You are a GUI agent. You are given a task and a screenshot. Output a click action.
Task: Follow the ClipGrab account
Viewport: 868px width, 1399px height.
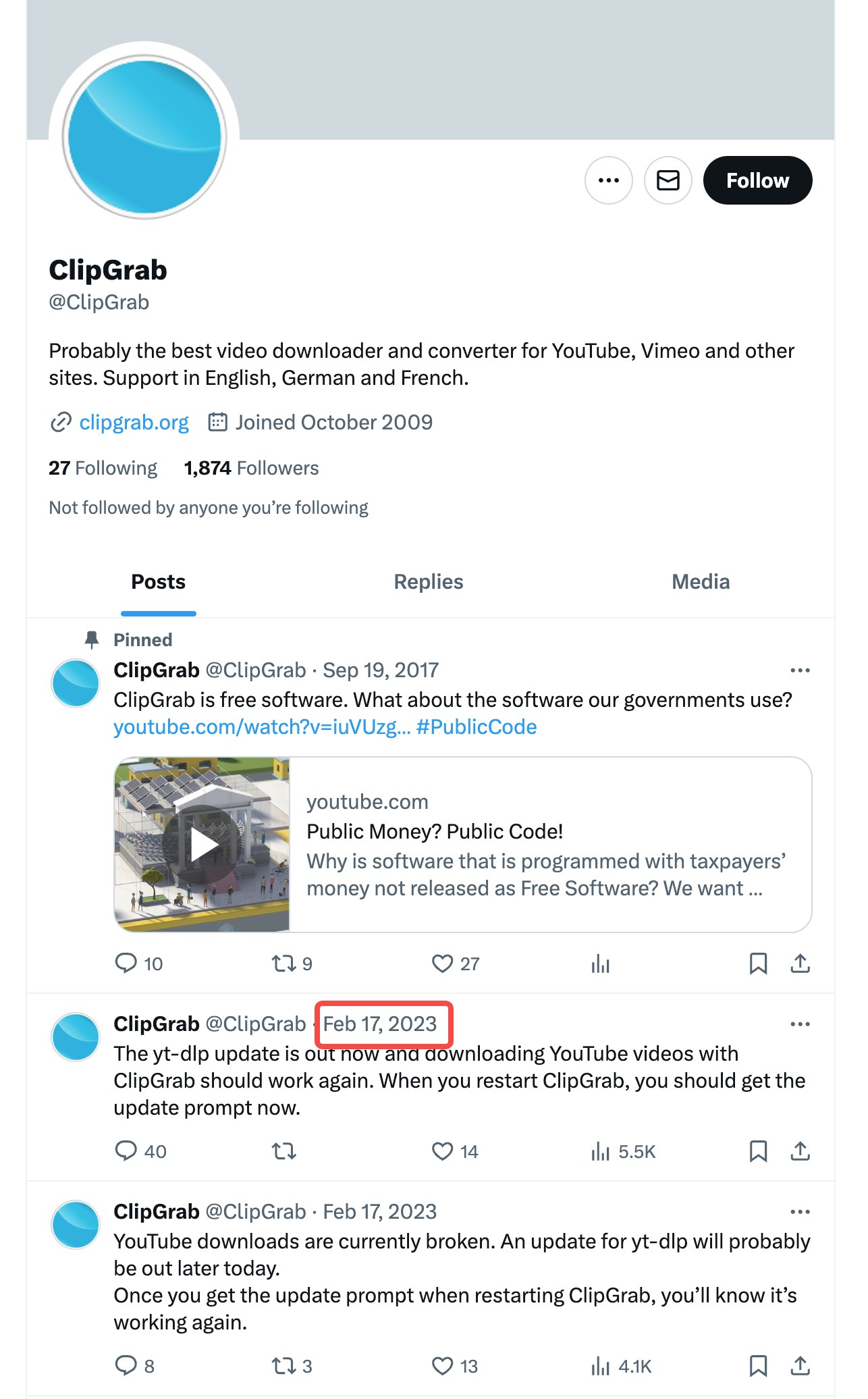[757, 180]
